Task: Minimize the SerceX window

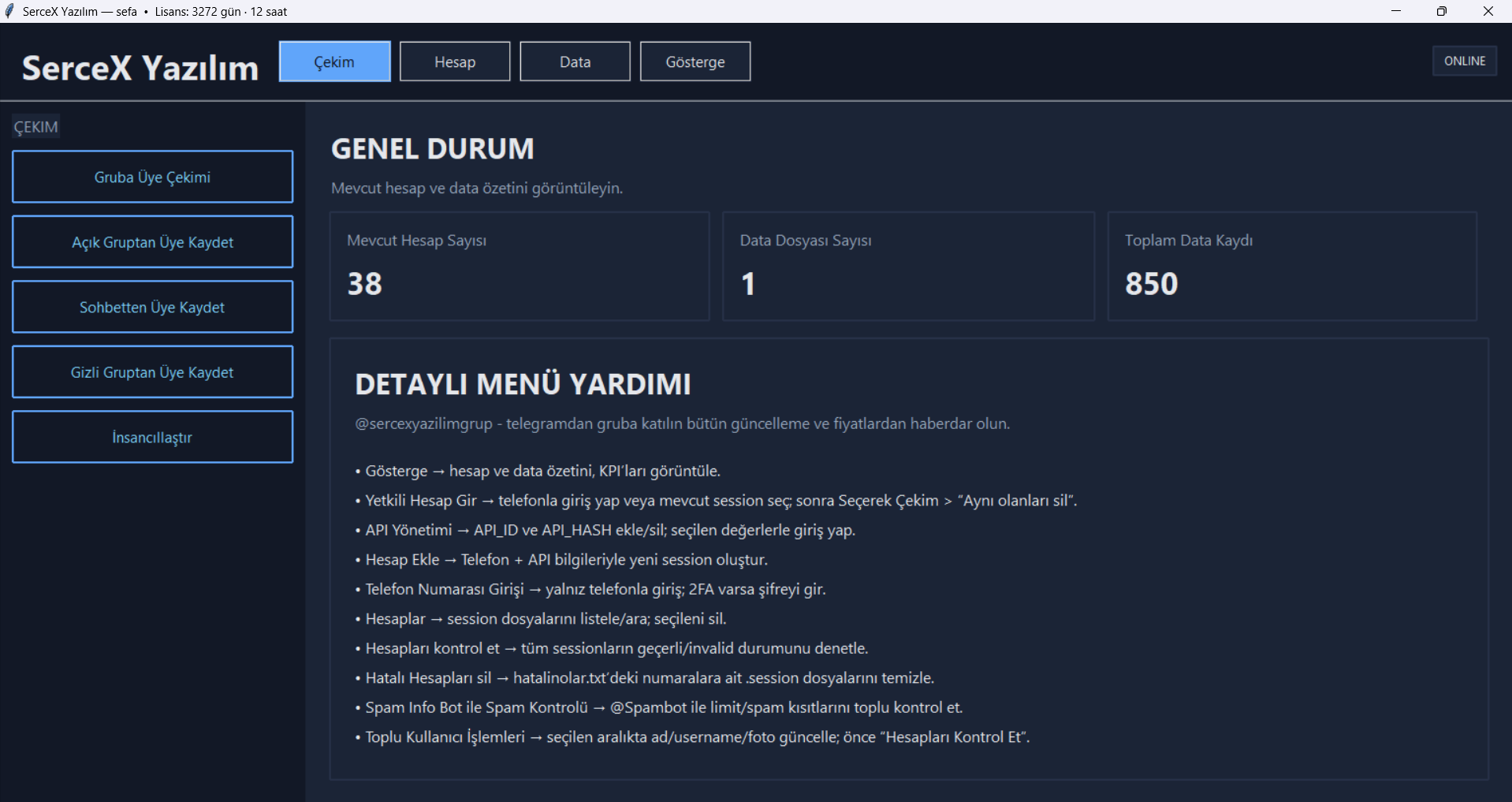Action: 1395,11
